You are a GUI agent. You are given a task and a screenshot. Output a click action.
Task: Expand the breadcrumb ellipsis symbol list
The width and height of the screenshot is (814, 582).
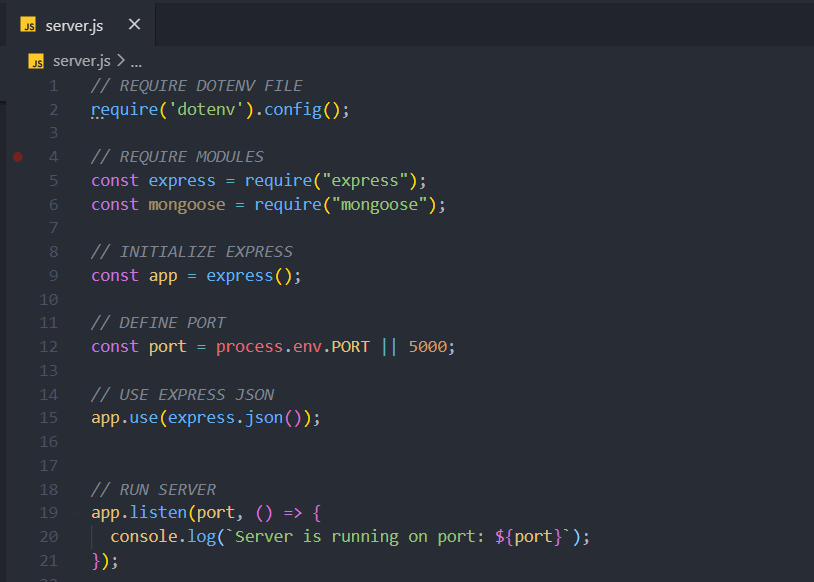tap(136, 61)
